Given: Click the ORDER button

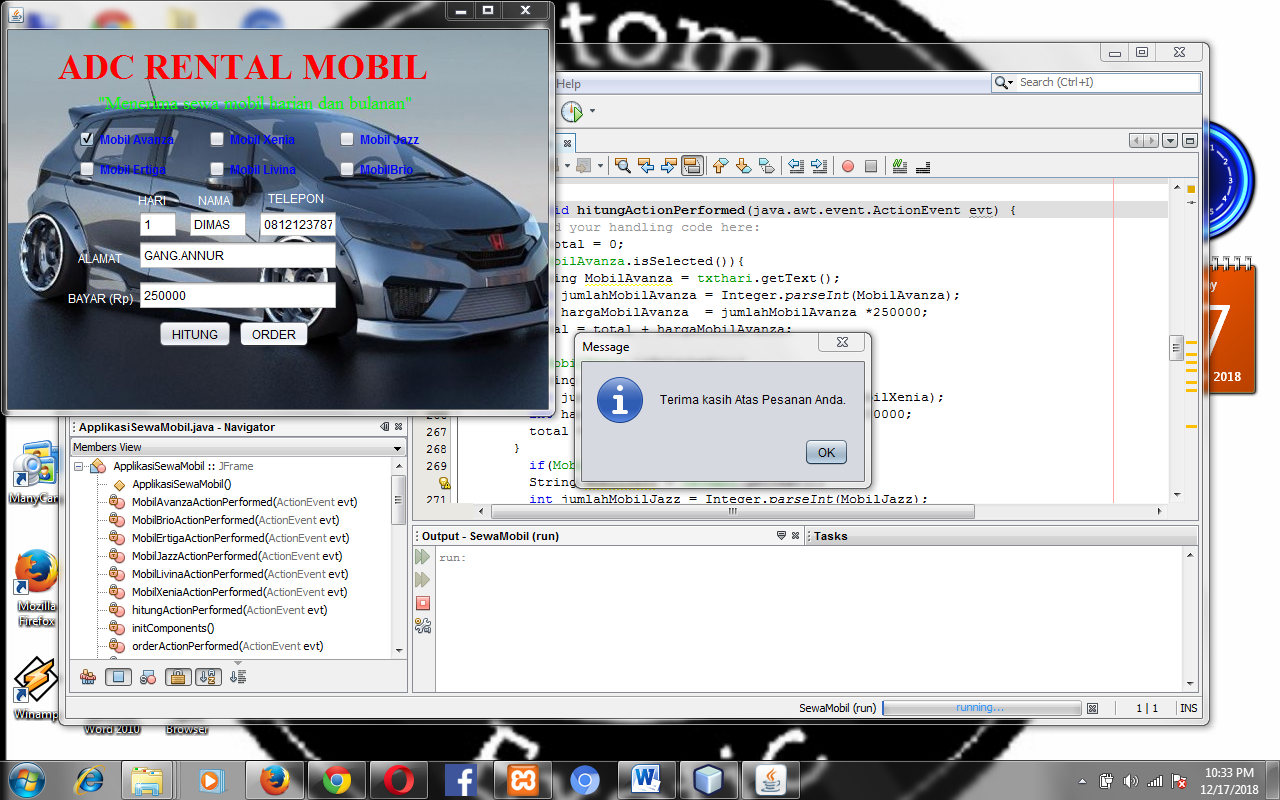Looking at the screenshot, I should [274, 334].
